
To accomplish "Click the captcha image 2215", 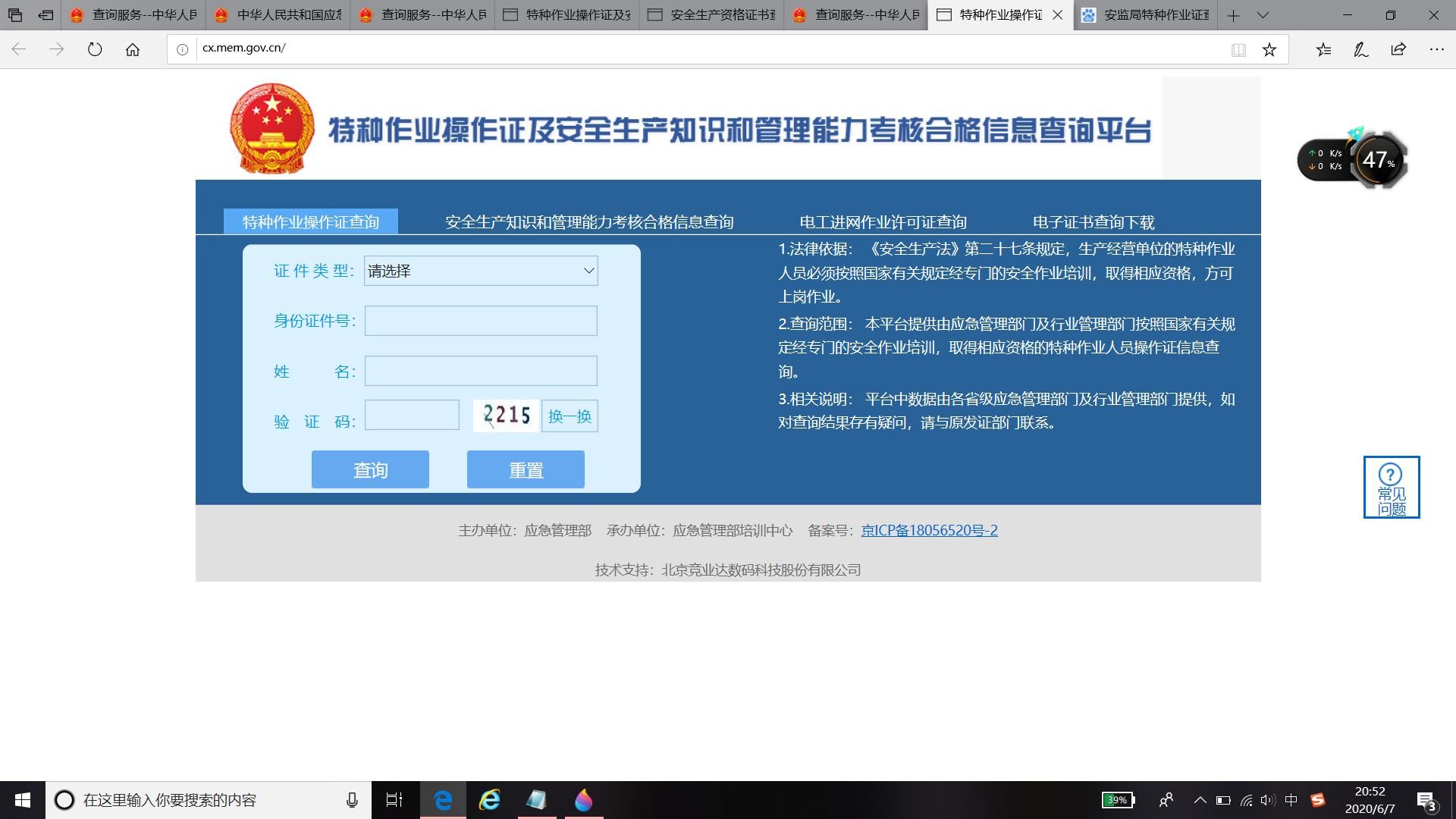I will pyautogui.click(x=506, y=415).
